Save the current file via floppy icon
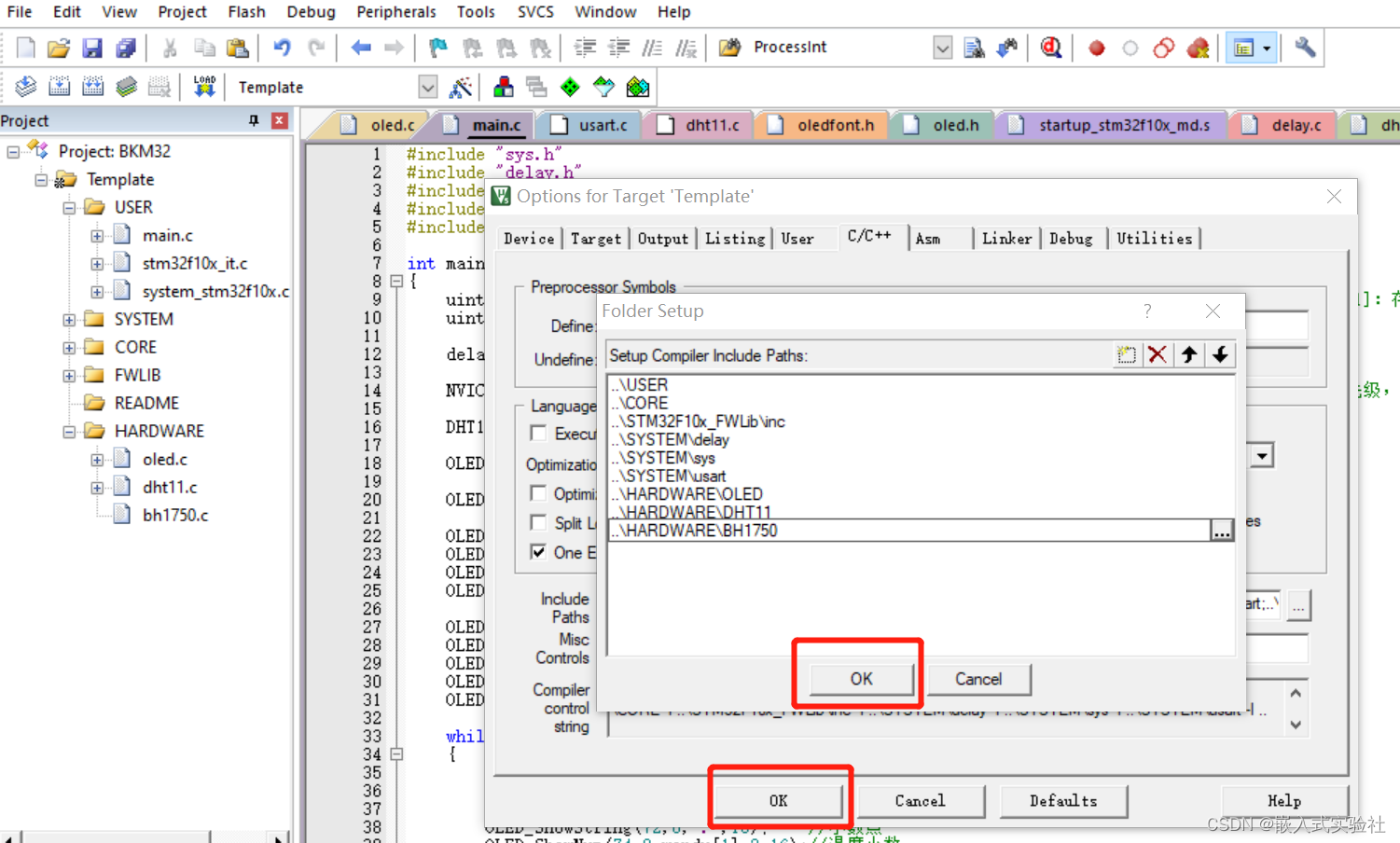Screen dimensions: 1400x843 [92, 48]
